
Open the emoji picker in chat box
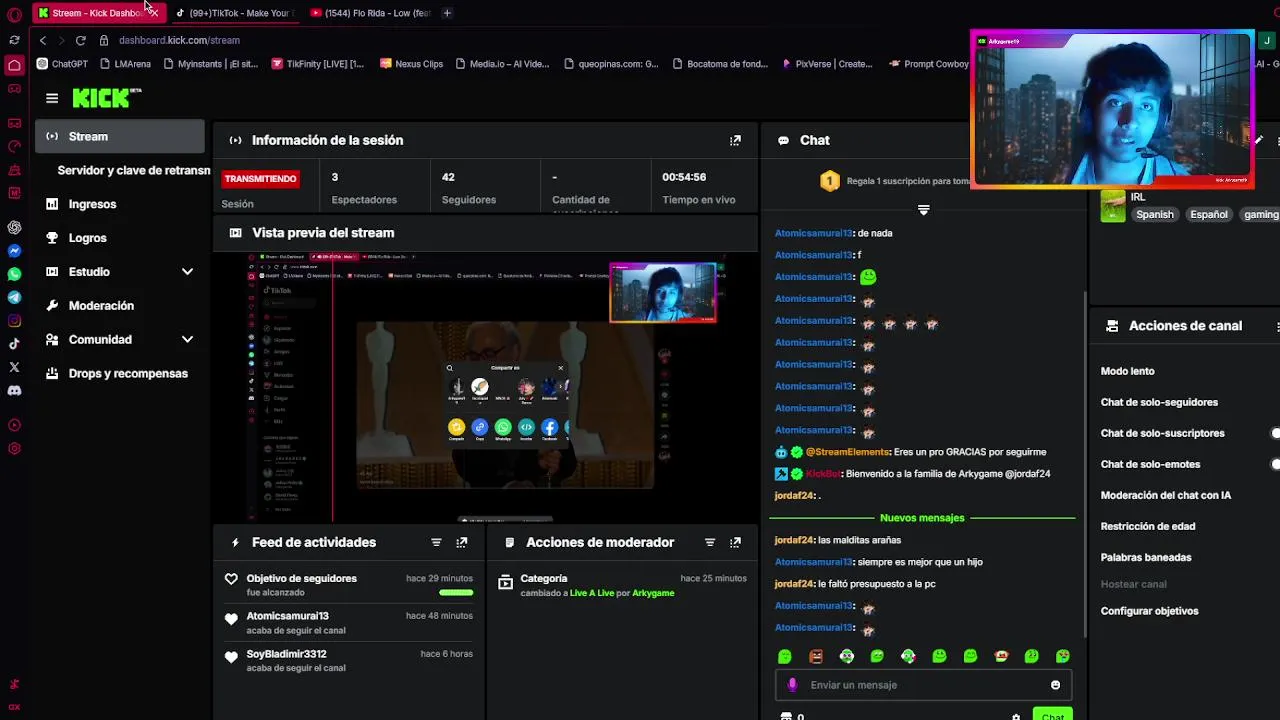(x=1055, y=685)
